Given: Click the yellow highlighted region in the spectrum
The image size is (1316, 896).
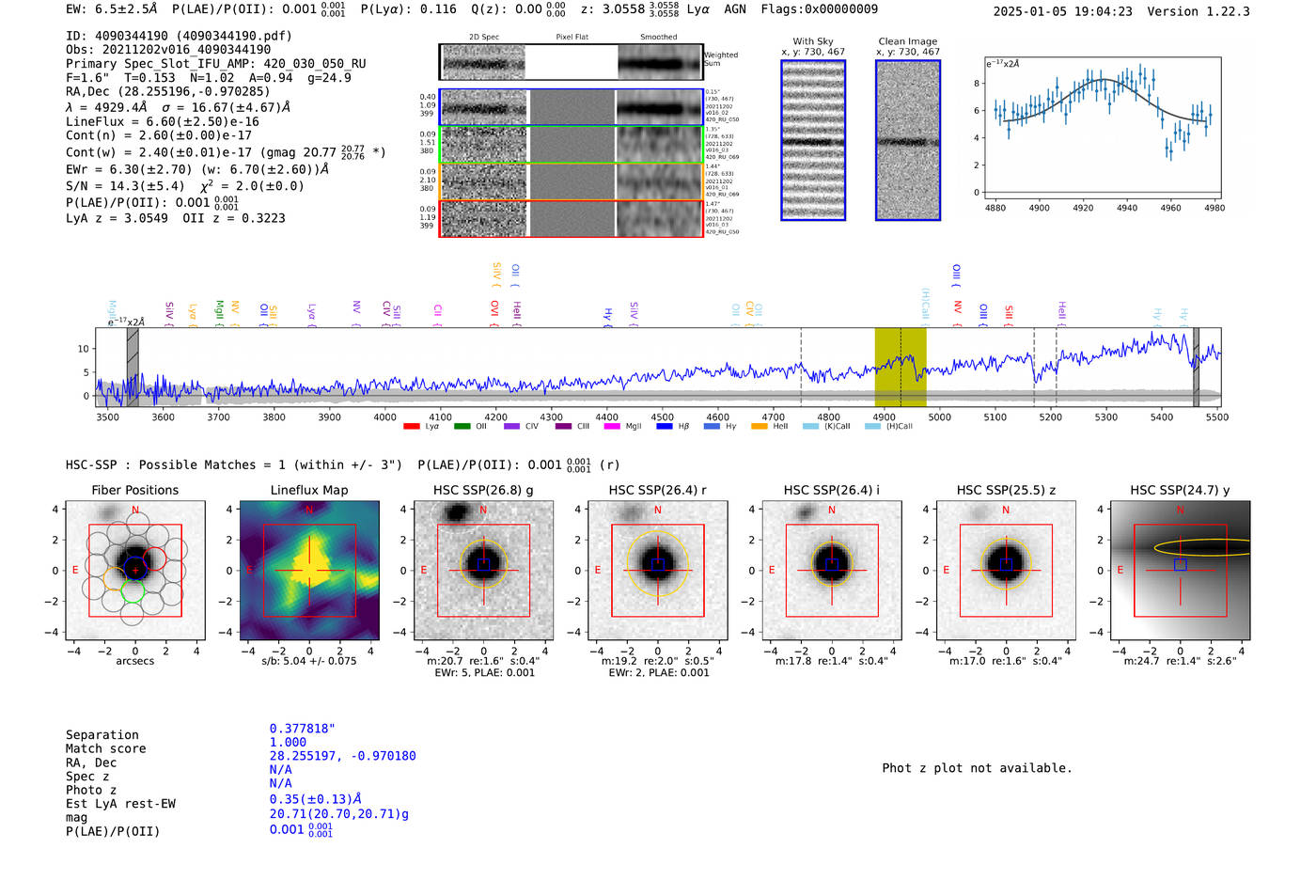Looking at the screenshot, I should [901, 367].
